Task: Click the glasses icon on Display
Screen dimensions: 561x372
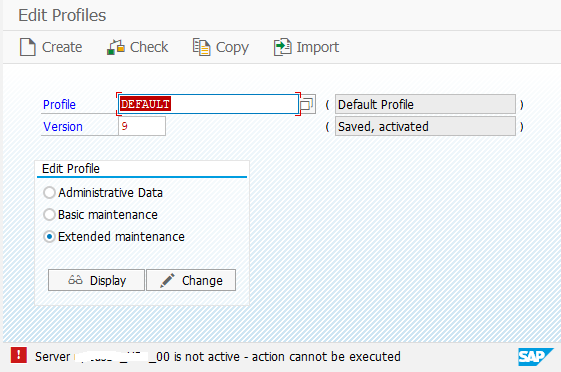Action: 75,280
